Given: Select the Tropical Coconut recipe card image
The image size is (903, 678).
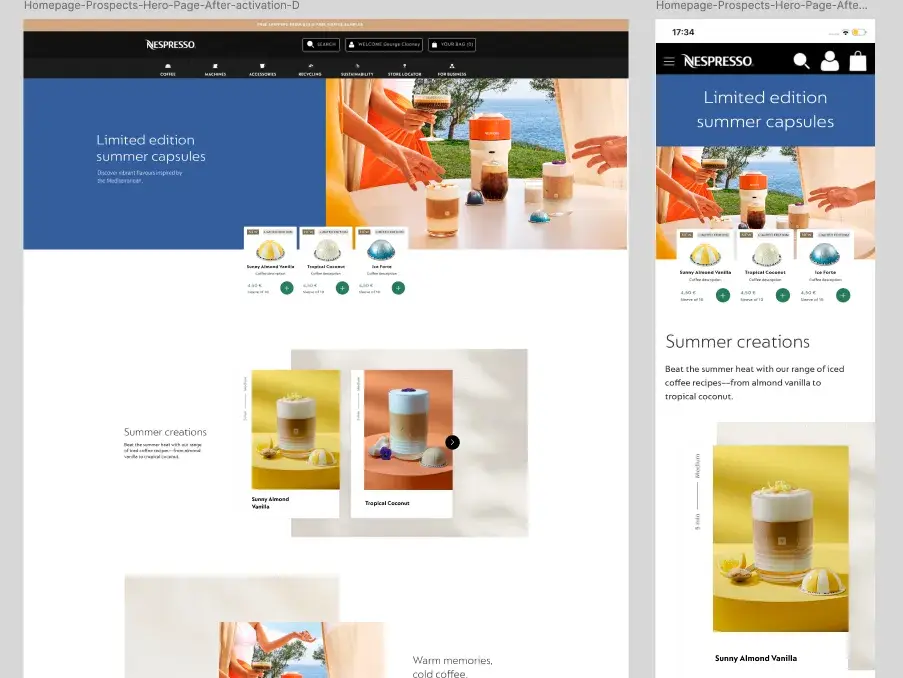Looking at the screenshot, I should point(401,430).
